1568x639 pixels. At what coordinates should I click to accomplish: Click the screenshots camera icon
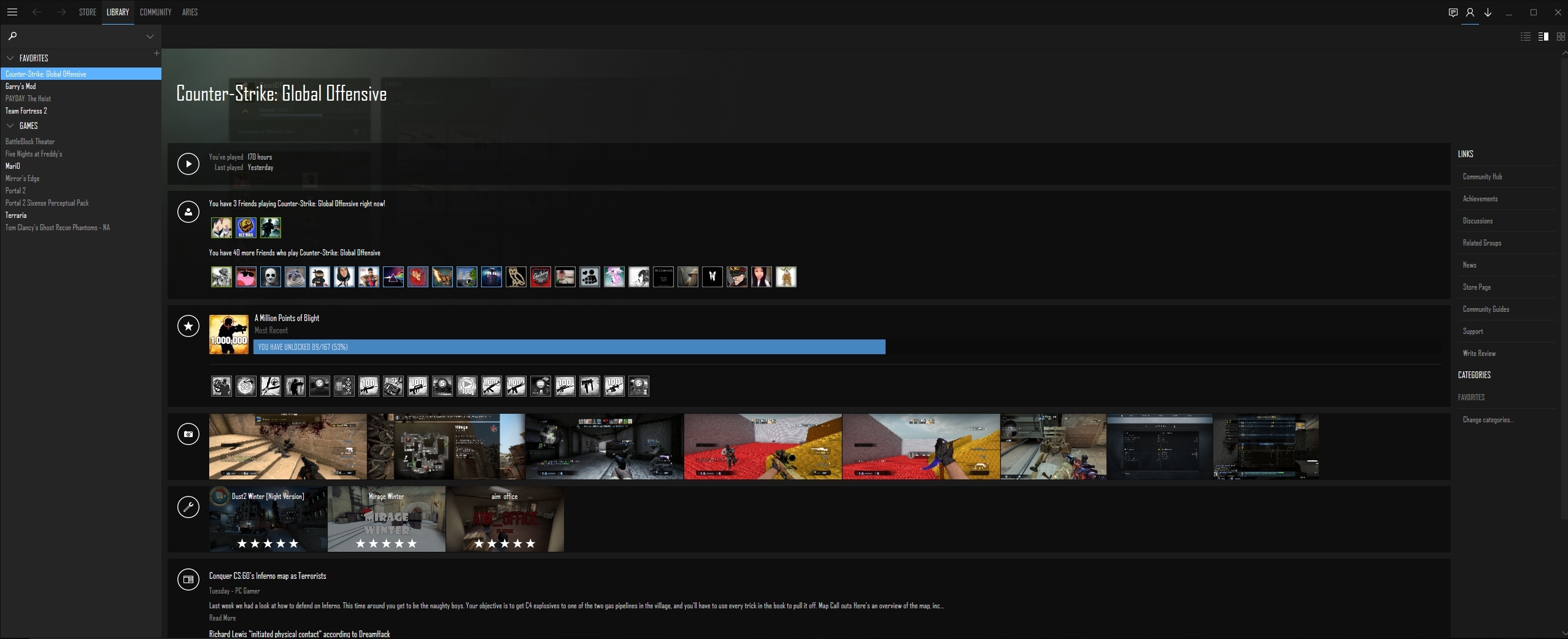pos(188,434)
